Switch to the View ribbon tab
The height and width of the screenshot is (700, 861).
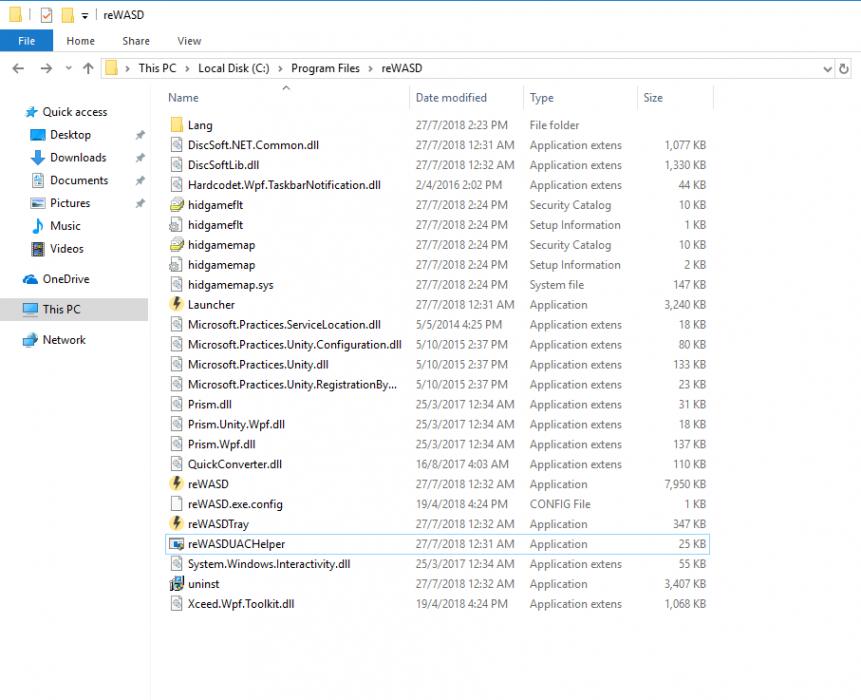point(189,41)
